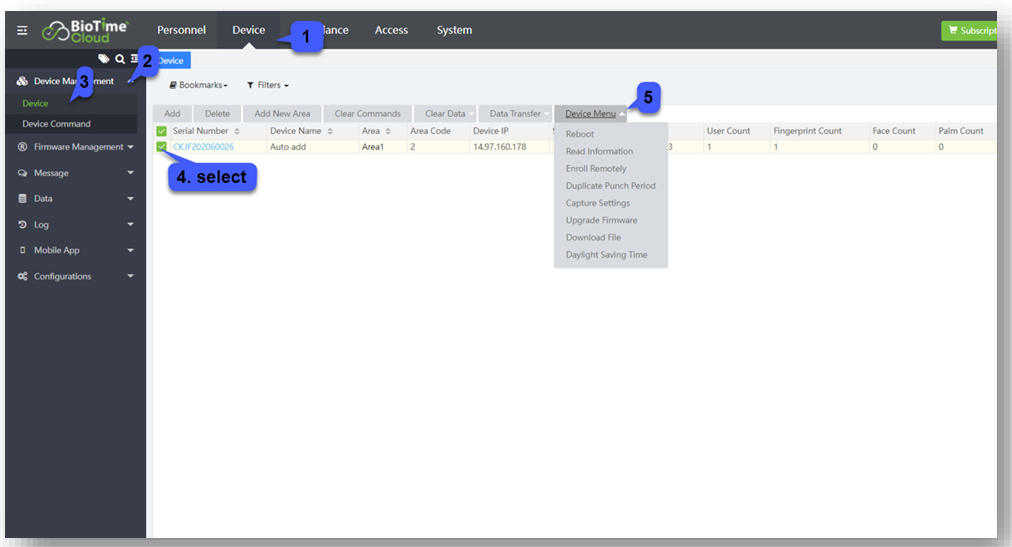
Task: Expand the Firmware Management section arrow
Action: tap(130, 147)
